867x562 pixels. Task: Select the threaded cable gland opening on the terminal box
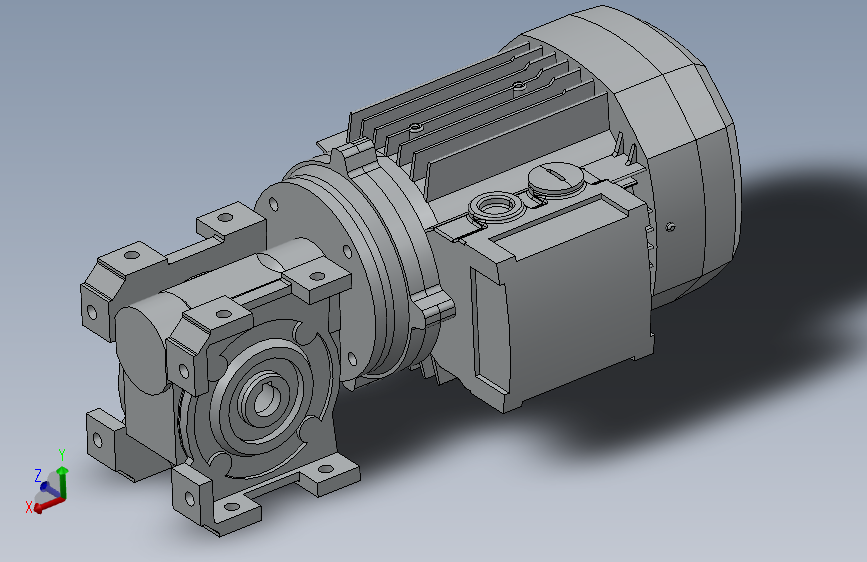pos(495,206)
